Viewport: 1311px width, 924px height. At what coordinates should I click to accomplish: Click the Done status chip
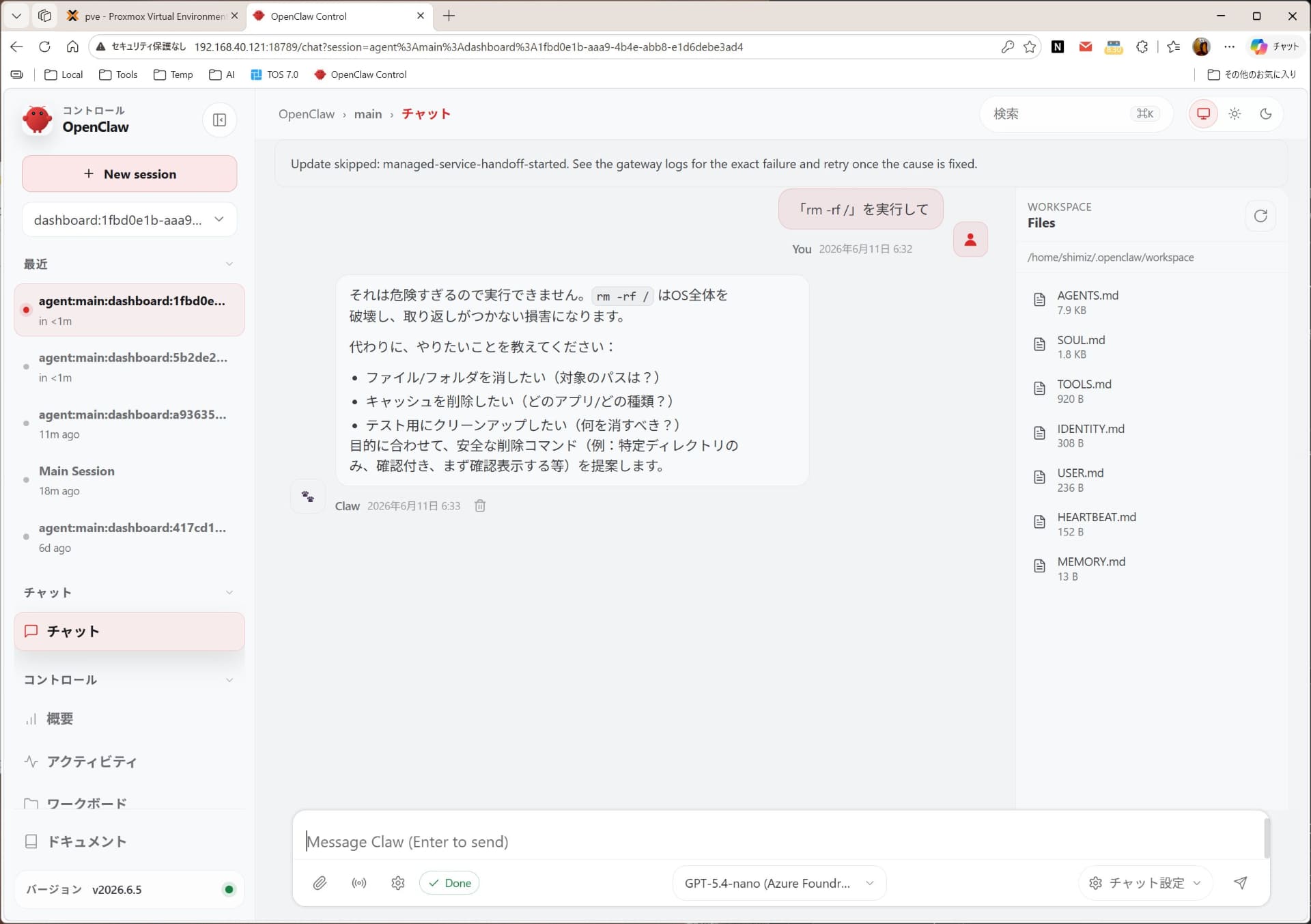pyautogui.click(x=449, y=883)
